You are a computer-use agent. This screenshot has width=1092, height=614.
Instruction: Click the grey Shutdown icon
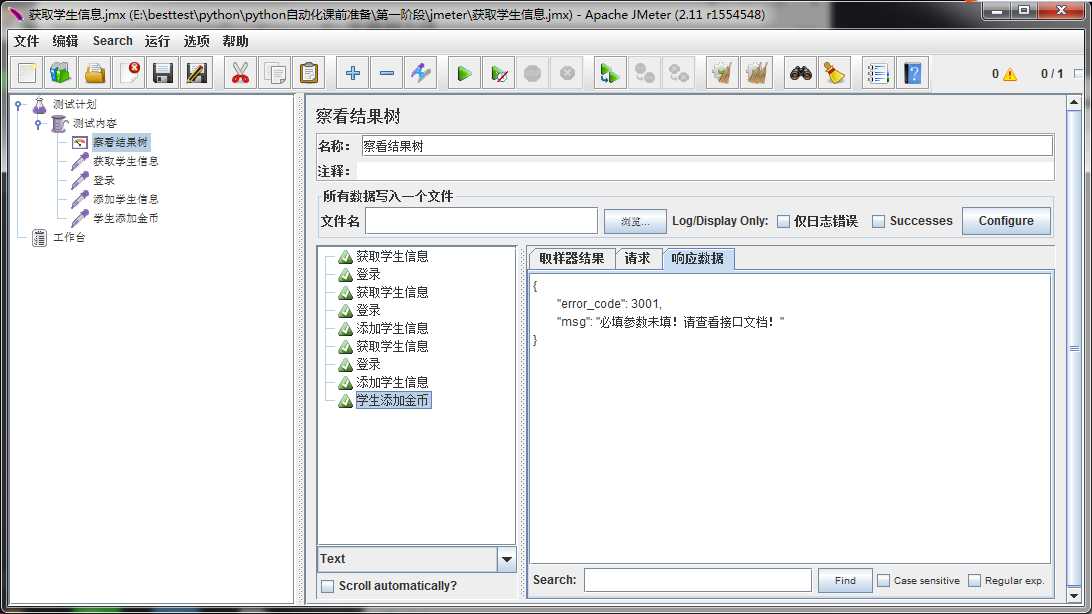(x=567, y=73)
